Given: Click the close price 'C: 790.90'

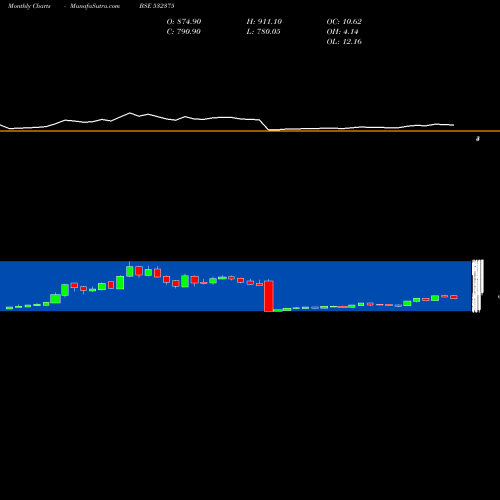Looking at the screenshot, I should point(183,32).
